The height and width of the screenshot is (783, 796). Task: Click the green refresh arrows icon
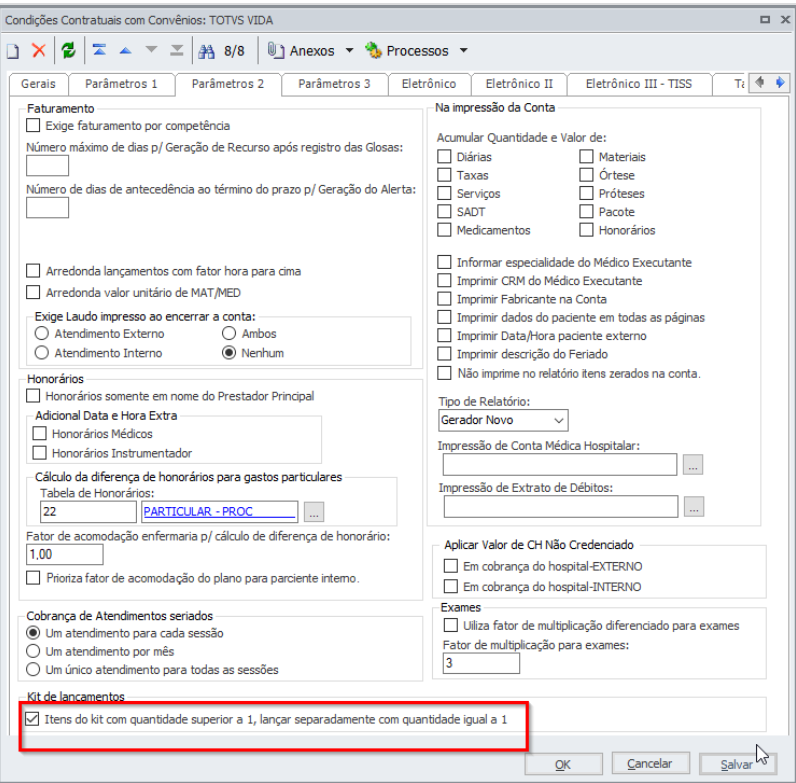point(69,50)
